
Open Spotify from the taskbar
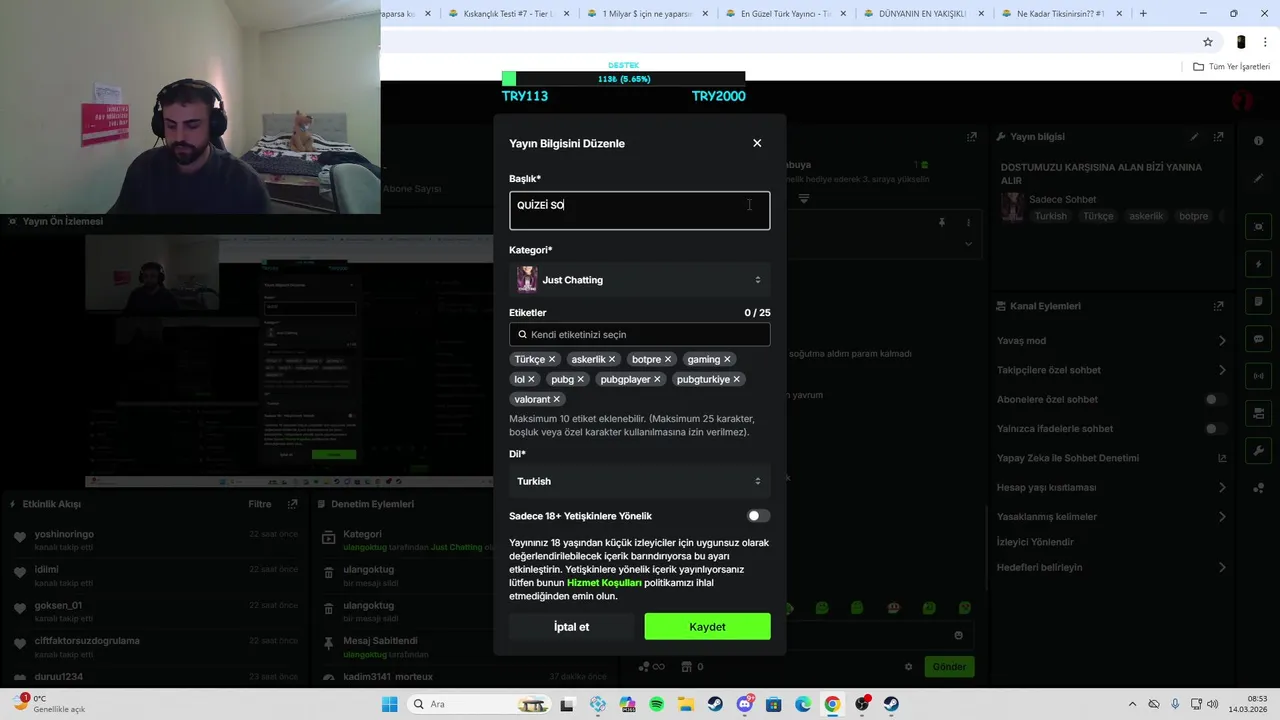[656, 704]
